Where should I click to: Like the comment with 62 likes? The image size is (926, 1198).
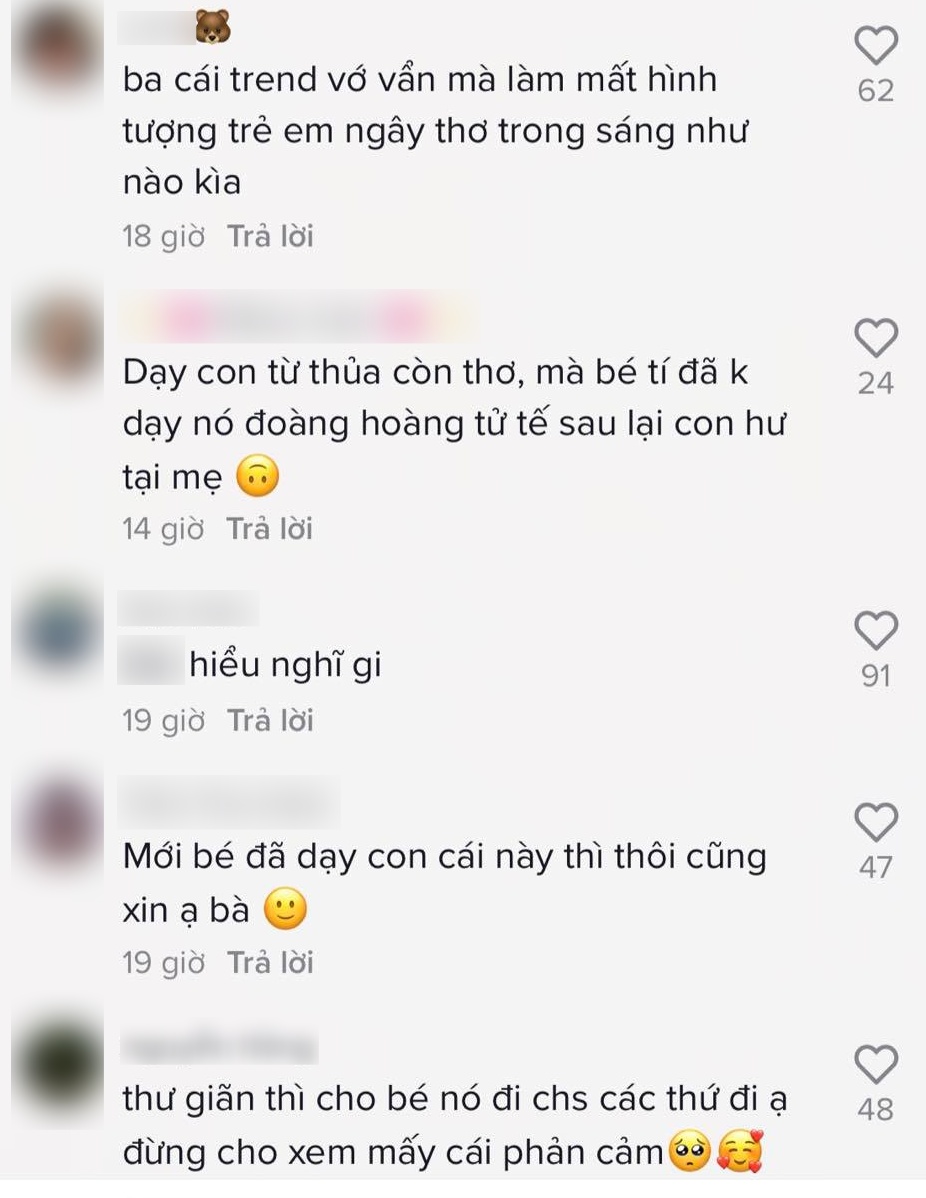pyautogui.click(x=876, y=45)
